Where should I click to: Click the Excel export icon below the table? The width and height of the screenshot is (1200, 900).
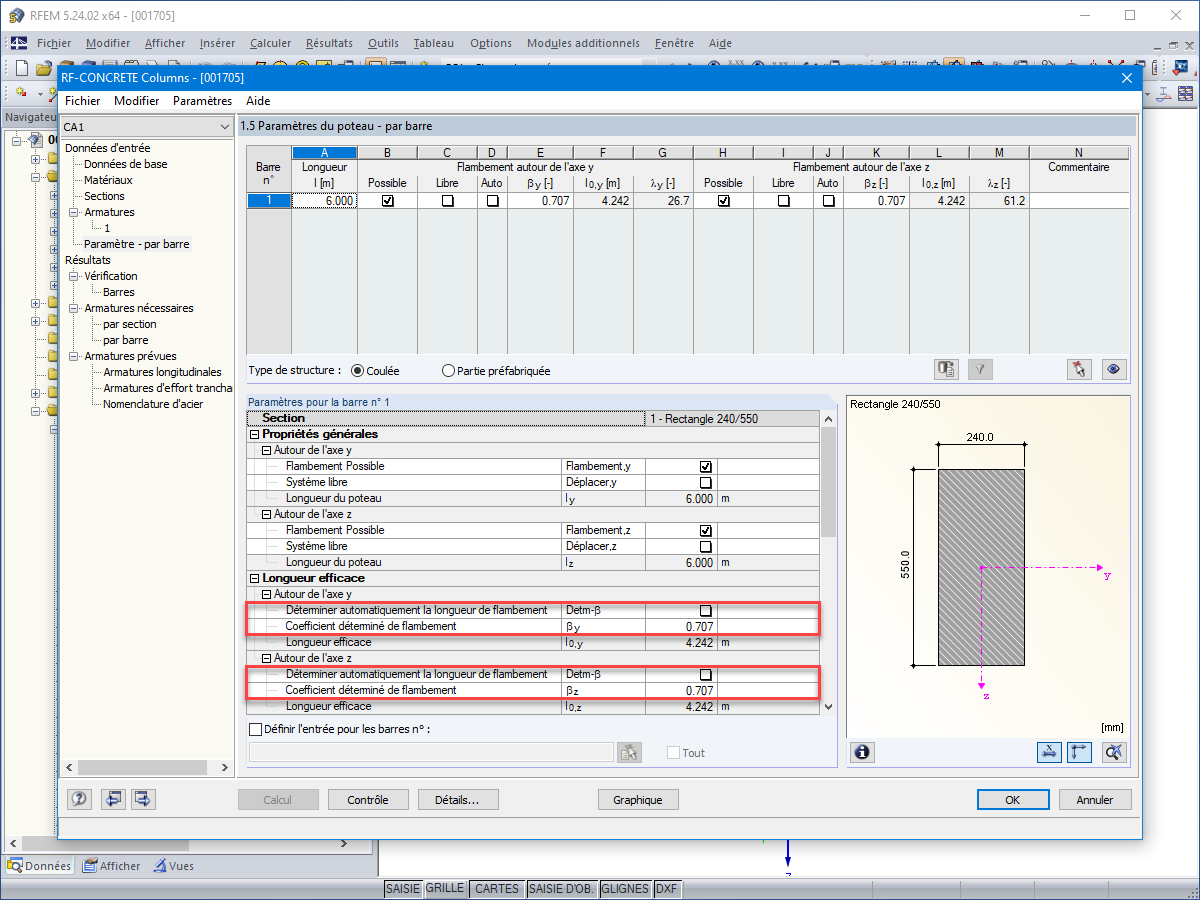pos(947,369)
